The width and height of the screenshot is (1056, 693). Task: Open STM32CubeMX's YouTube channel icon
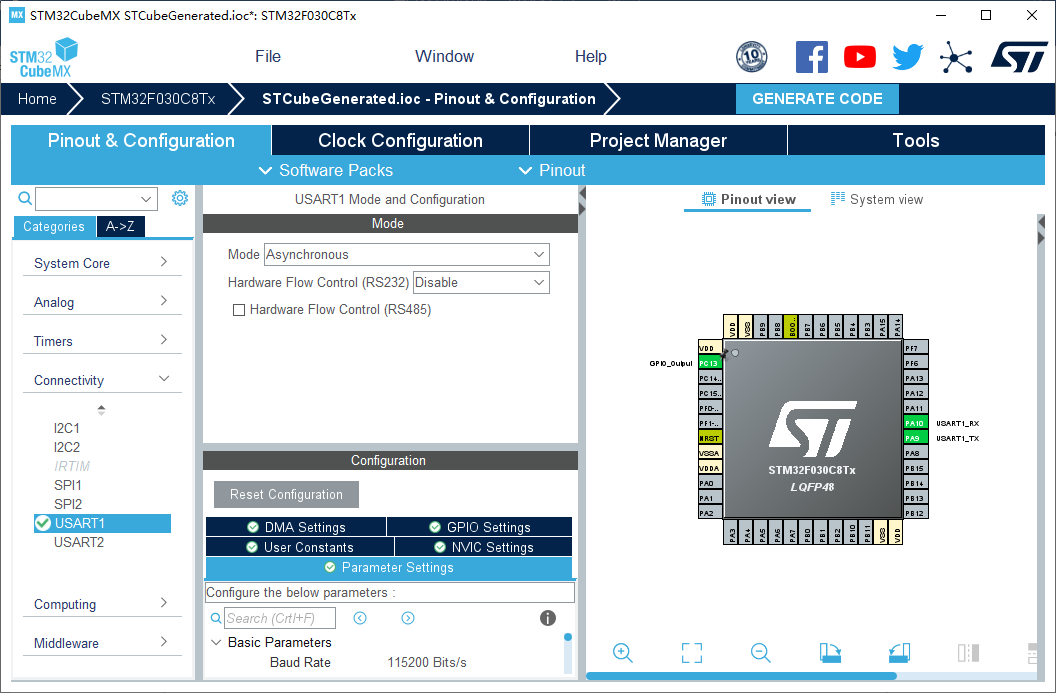point(859,57)
